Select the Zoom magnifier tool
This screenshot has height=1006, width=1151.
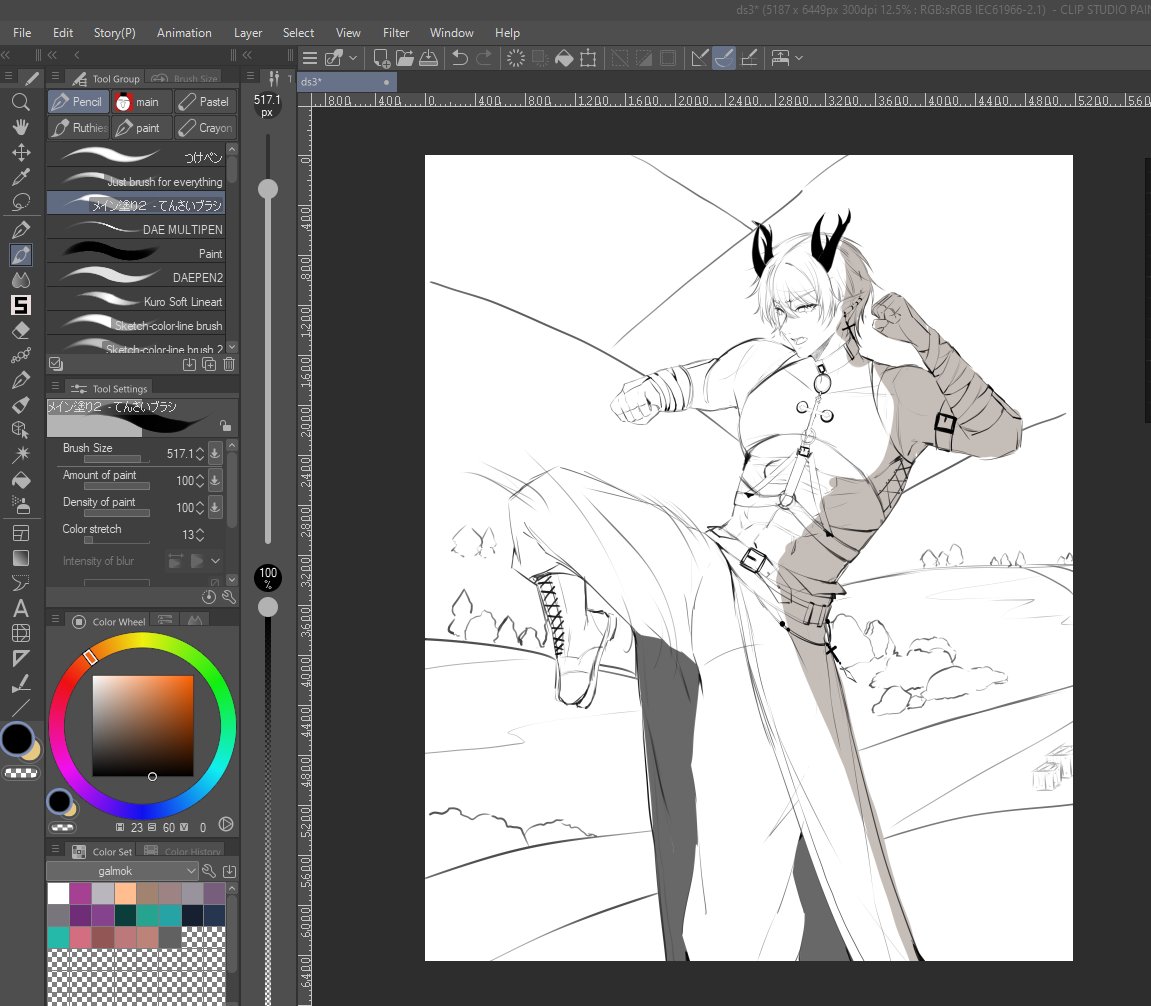tap(21, 101)
